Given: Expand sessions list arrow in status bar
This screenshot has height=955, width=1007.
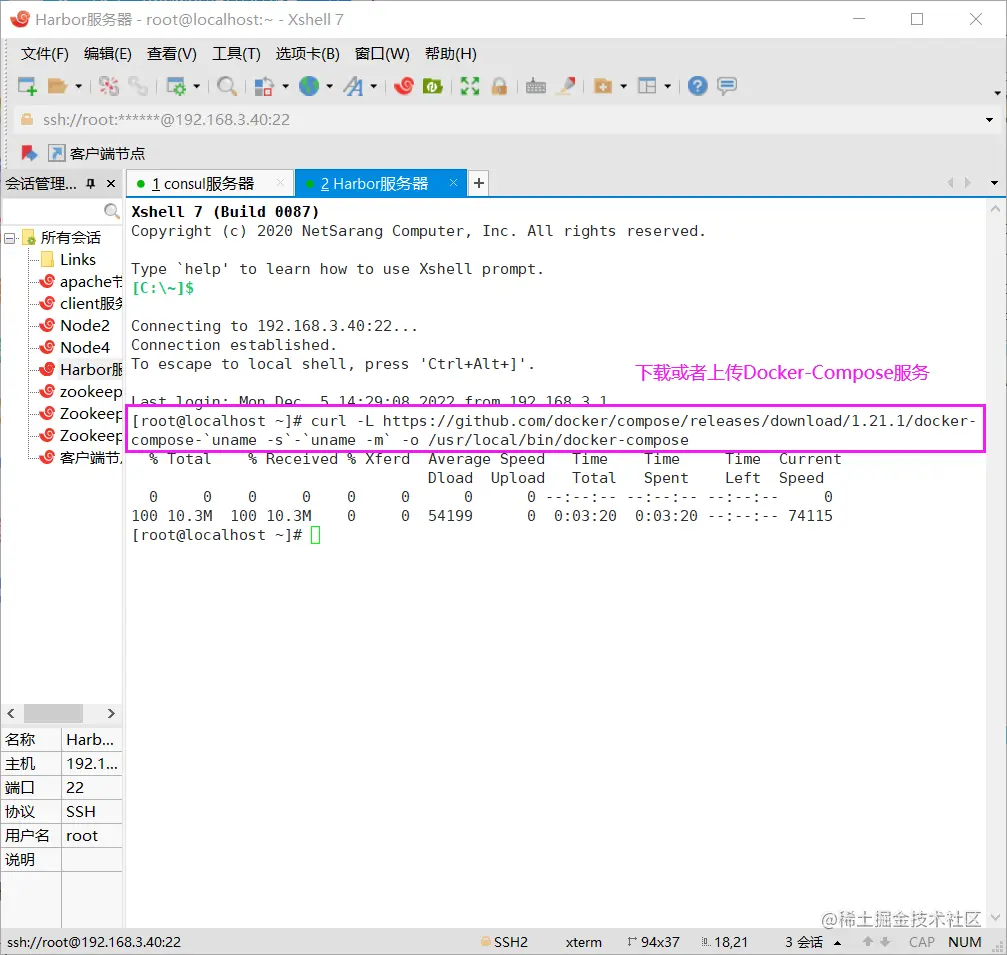Looking at the screenshot, I should pos(837,942).
